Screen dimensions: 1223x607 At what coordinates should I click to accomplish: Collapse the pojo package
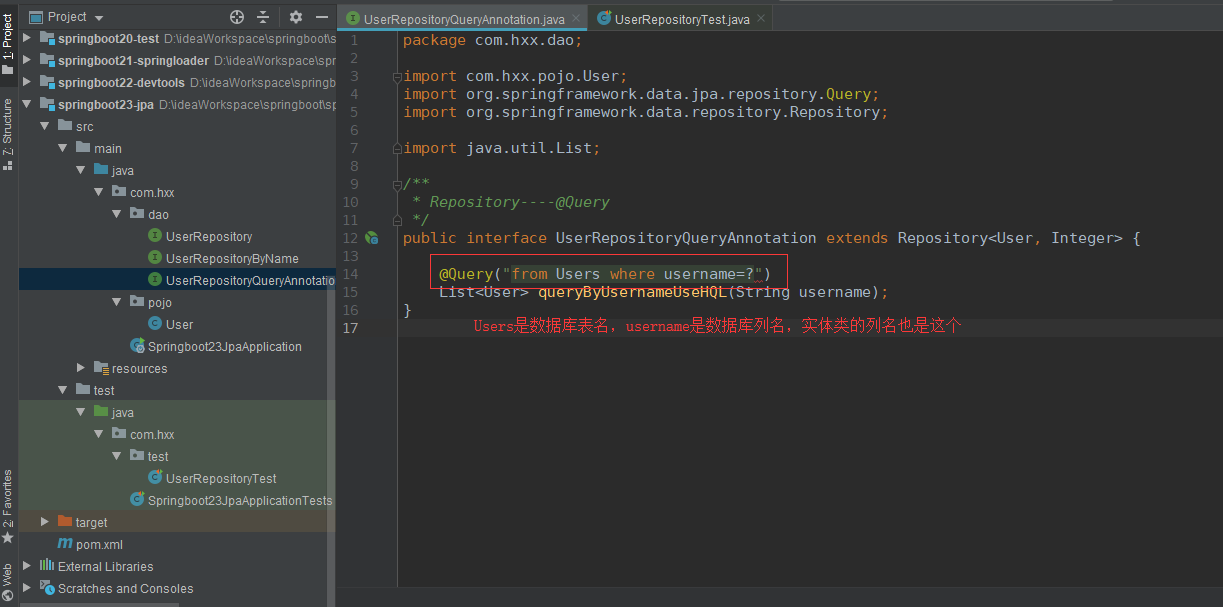(116, 302)
